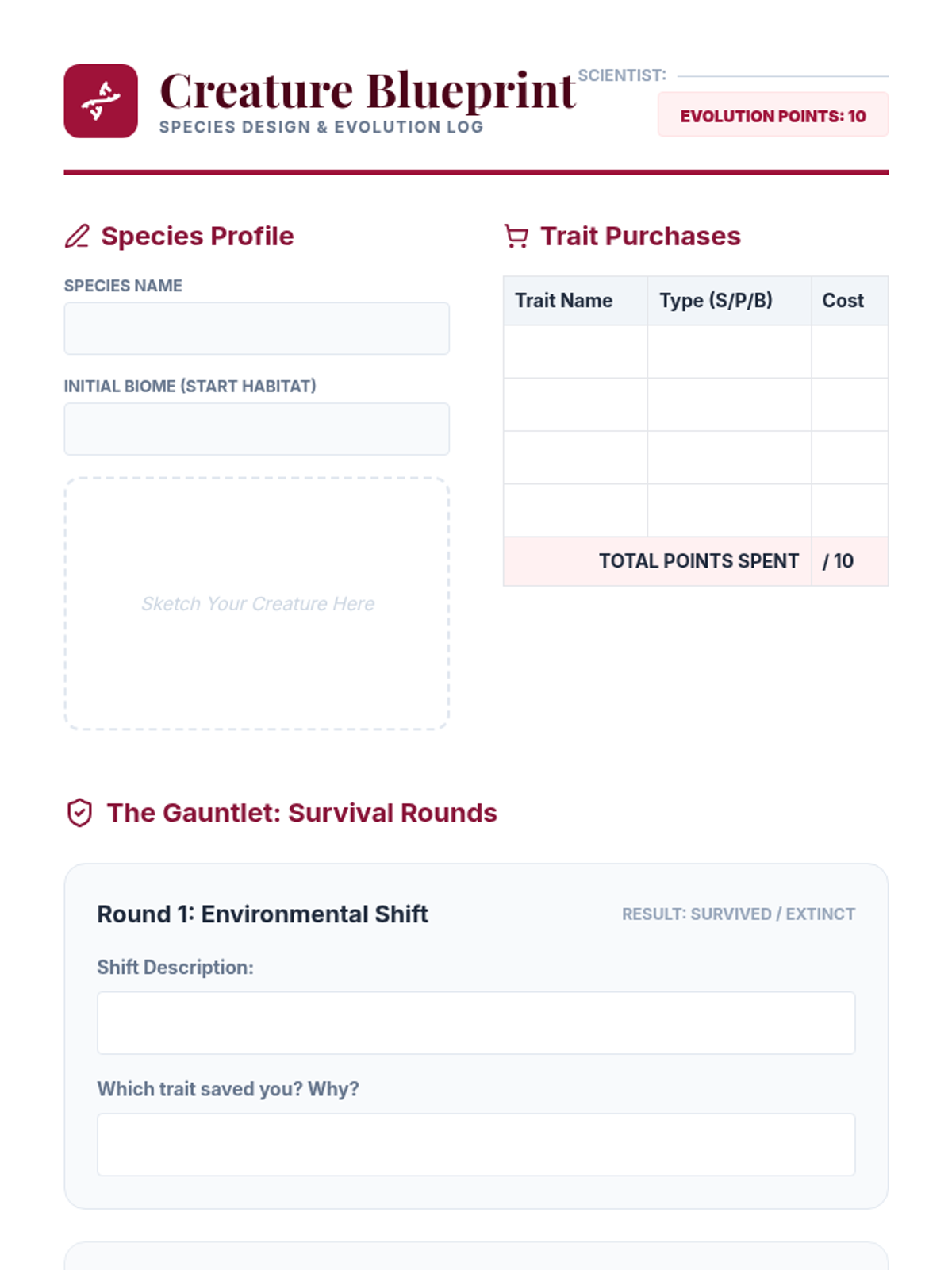Click the Species Name input field
Viewport: 952px width, 1270px height.
(x=256, y=329)
